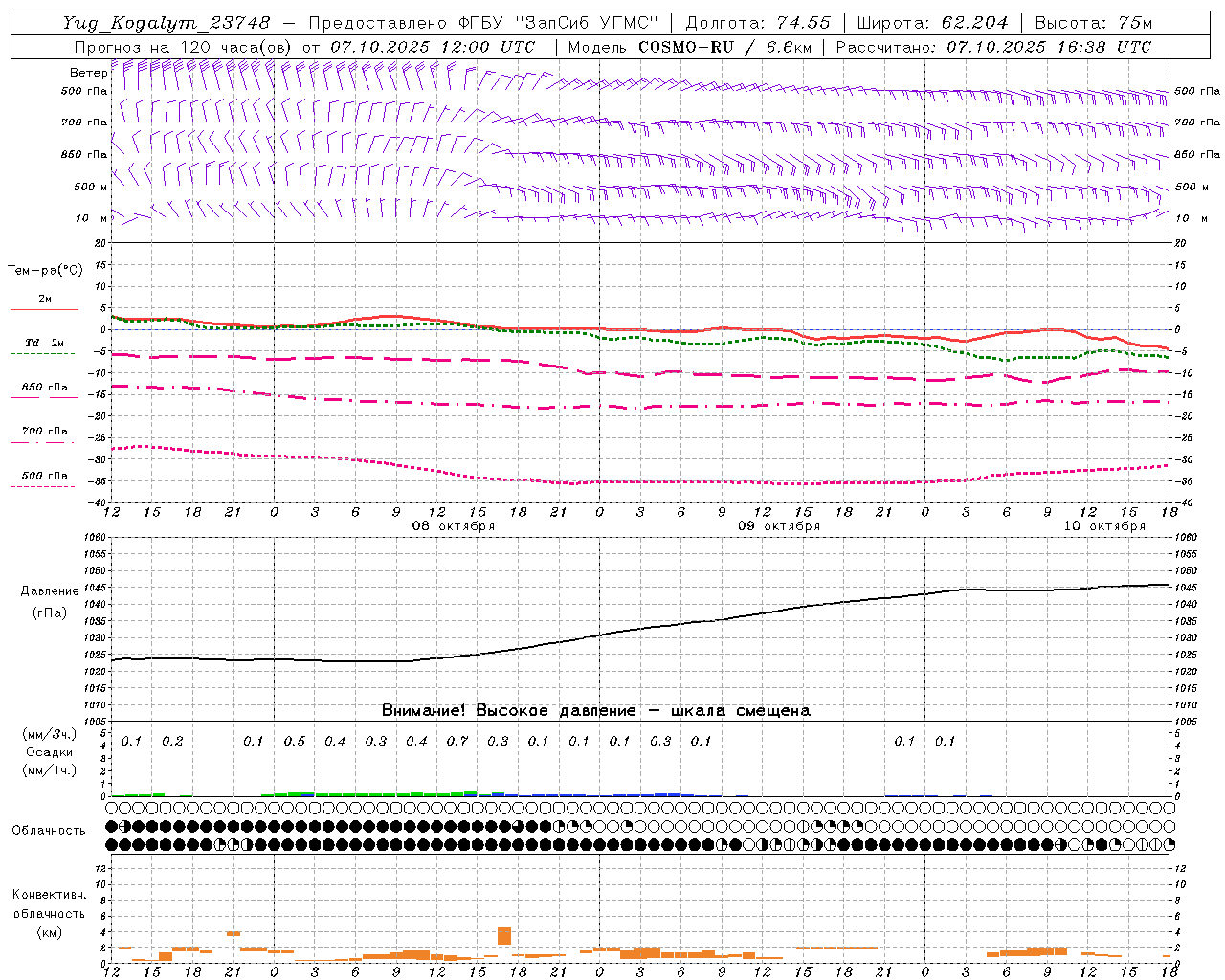This screenshot has height=980, width=1225.
Task: Click the date label 08 октября
Action: coord(454,526)
